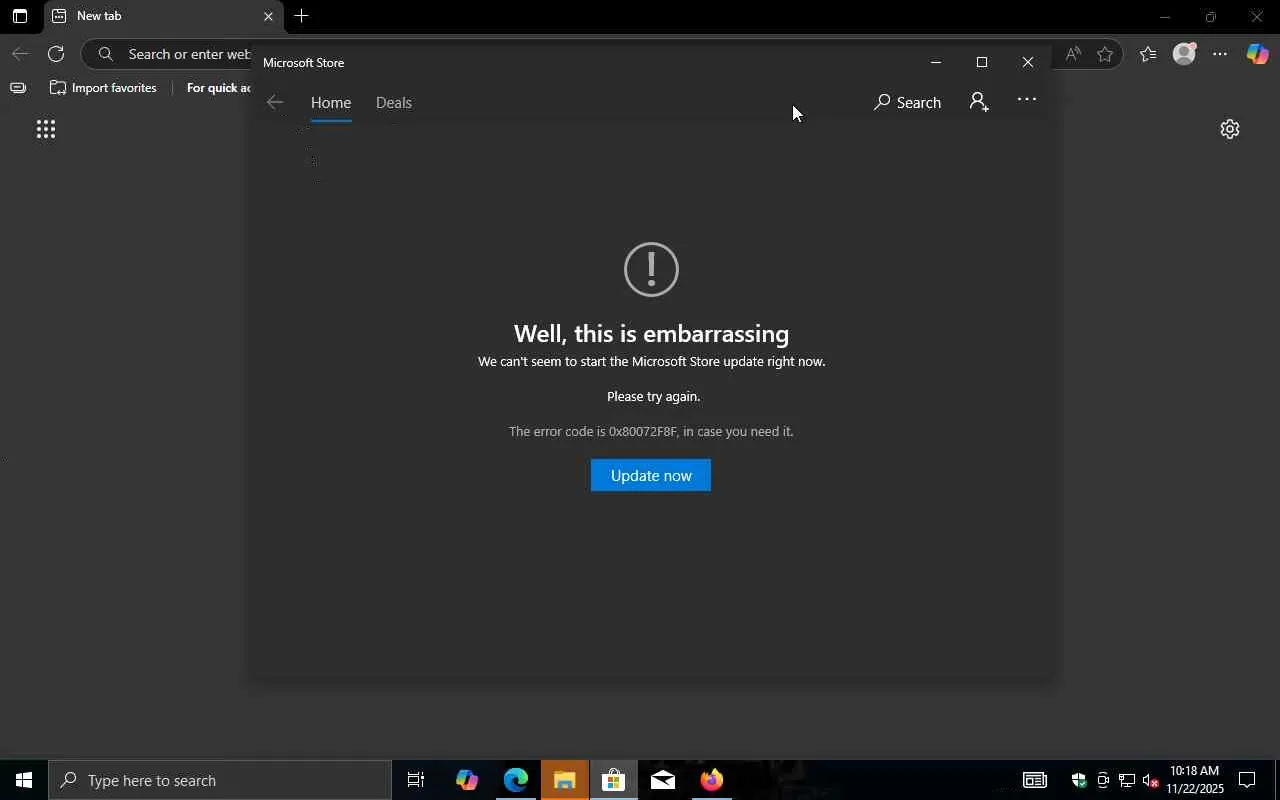Click the muted volume tray icon
The width and height of the screenshot is (1280, 800).
[x=1151, y=780]
